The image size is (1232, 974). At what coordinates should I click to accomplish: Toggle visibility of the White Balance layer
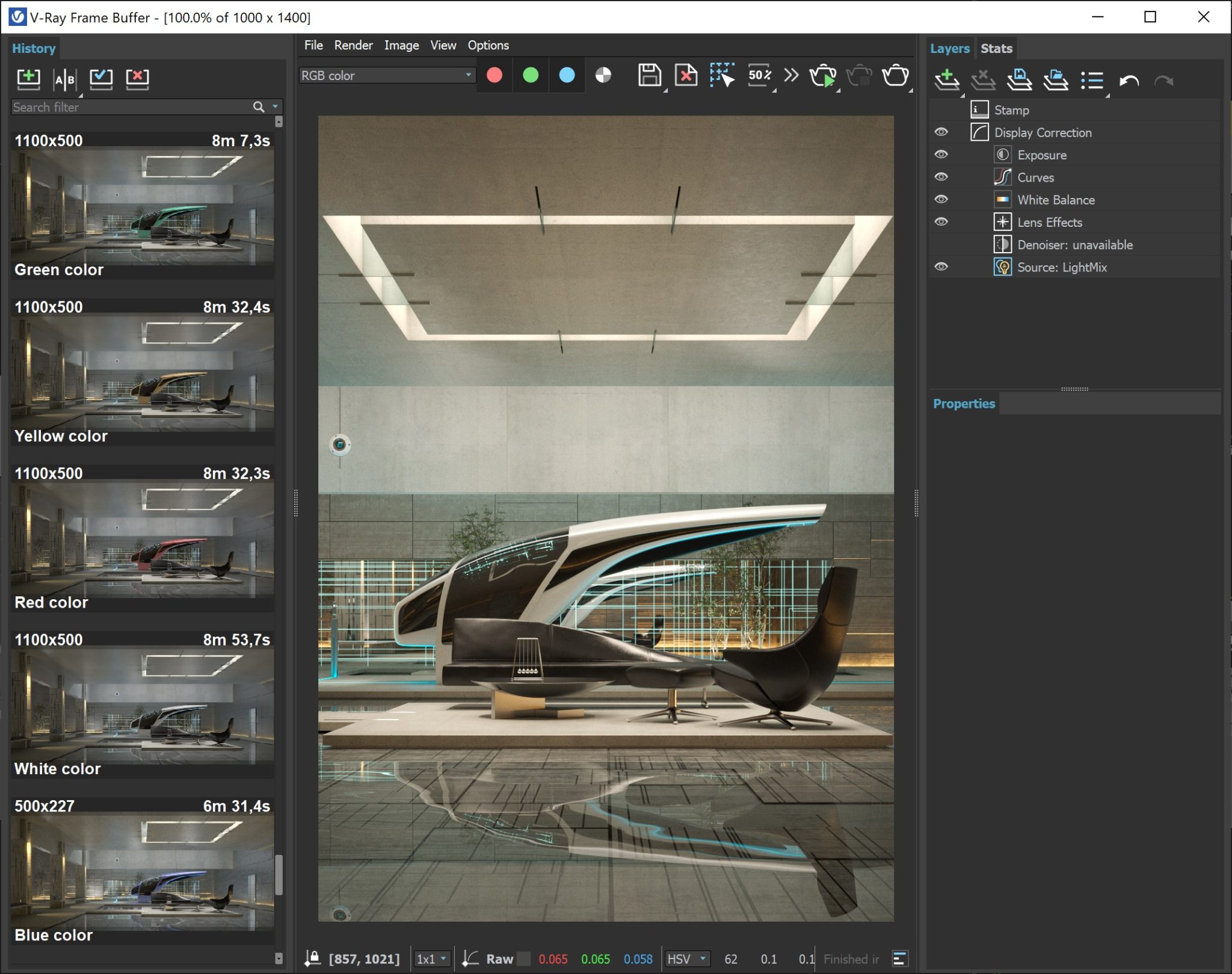pos(942,199)
